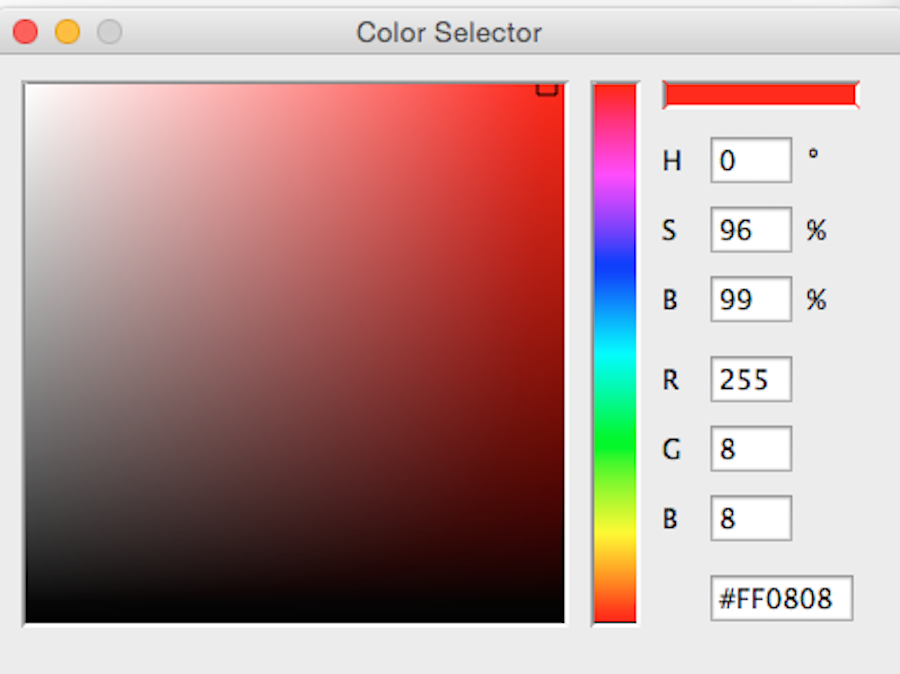Select the green G value field
Image resolution: width=900 pixels, height=674 pixels.
click(750, 449)
